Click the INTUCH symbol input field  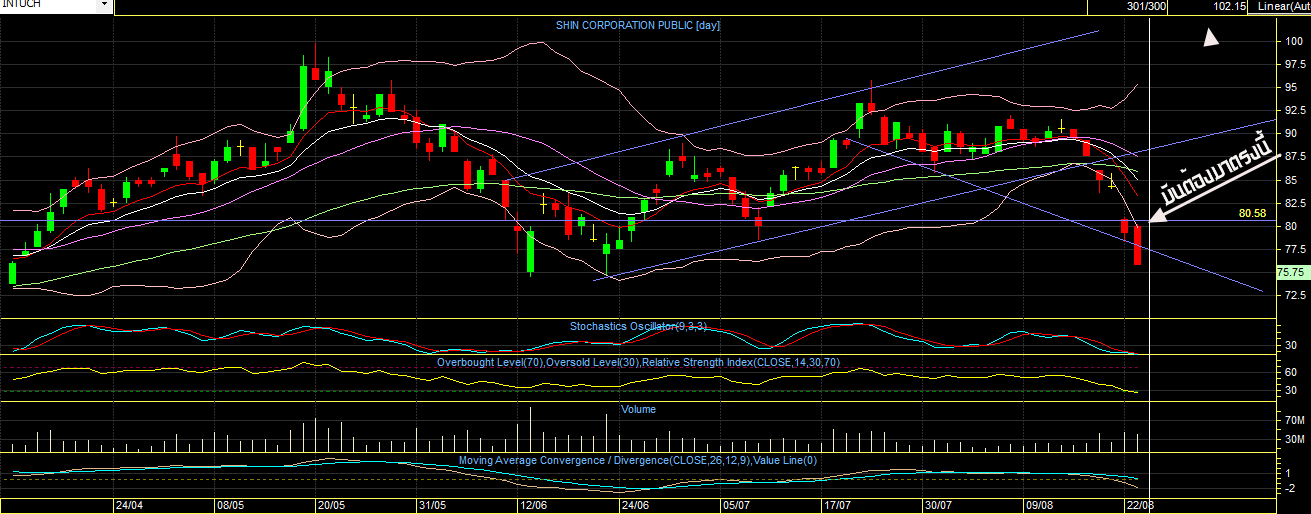point(48,6)
